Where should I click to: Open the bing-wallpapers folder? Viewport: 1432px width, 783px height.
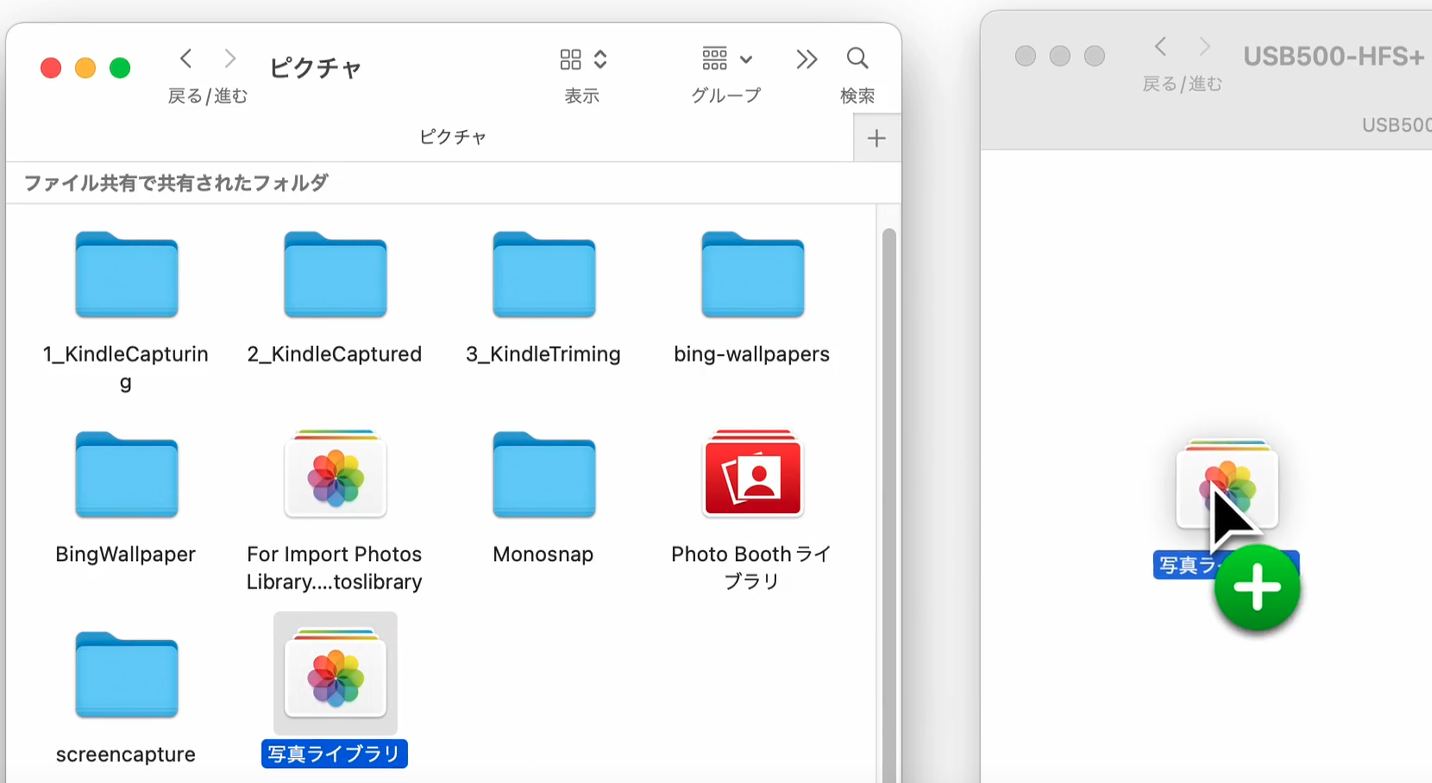coord(752,275)
